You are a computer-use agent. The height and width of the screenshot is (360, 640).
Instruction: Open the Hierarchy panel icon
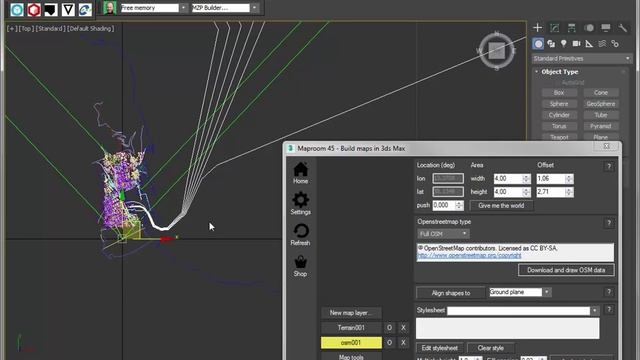click(571, 27)
